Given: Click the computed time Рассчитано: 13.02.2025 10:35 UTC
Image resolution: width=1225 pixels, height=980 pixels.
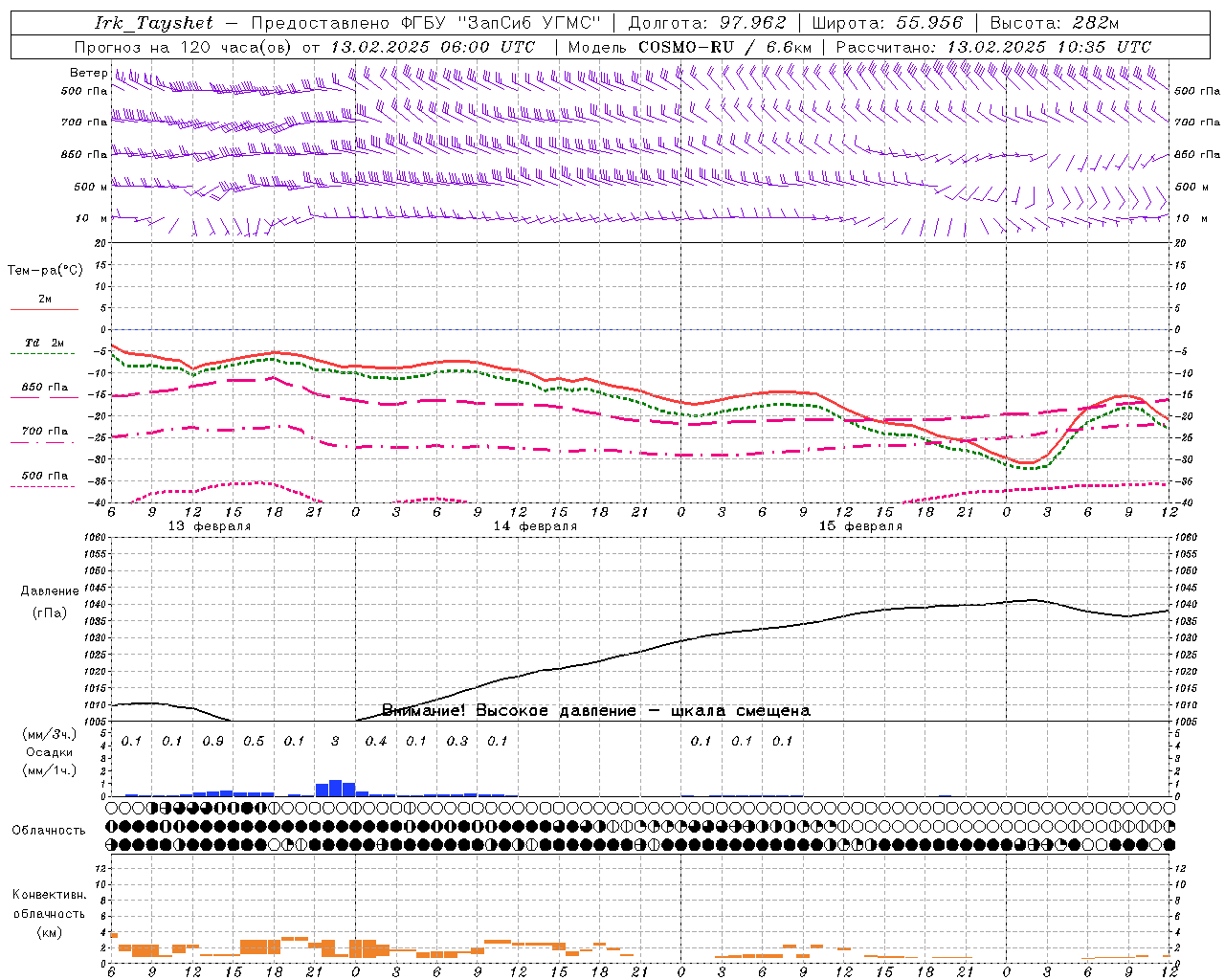Looking at the screenshot, I should 993,47.
